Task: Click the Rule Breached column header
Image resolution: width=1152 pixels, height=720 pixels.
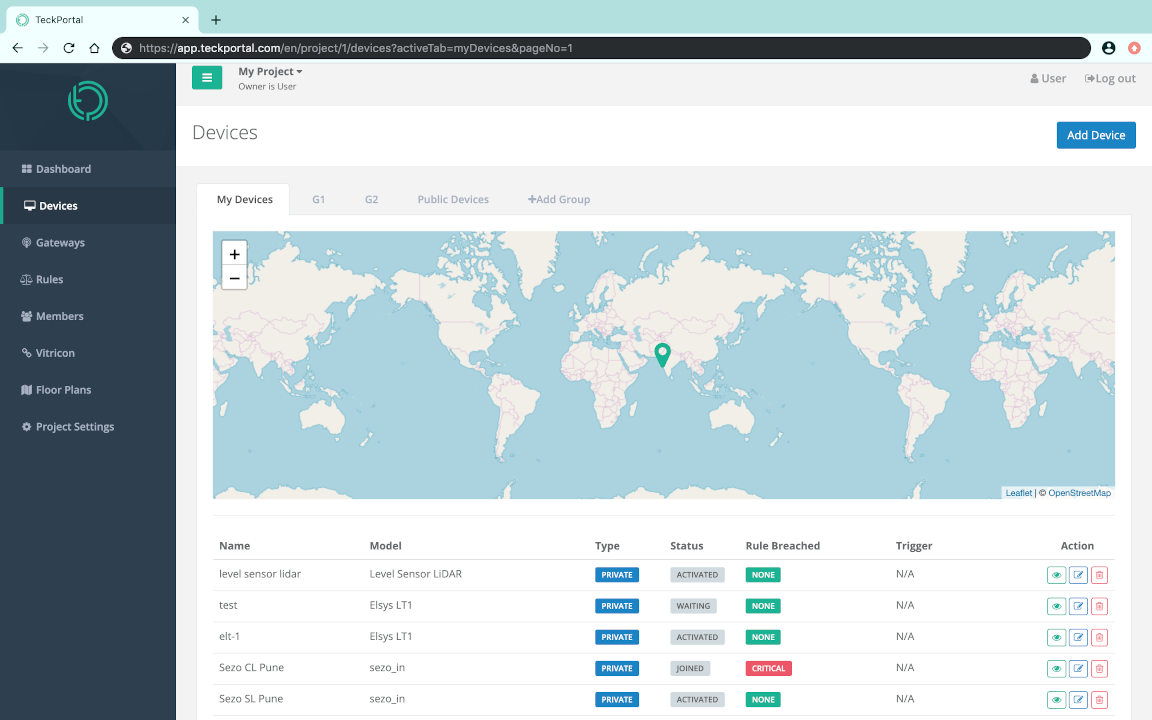Action: tap(782, 546)
